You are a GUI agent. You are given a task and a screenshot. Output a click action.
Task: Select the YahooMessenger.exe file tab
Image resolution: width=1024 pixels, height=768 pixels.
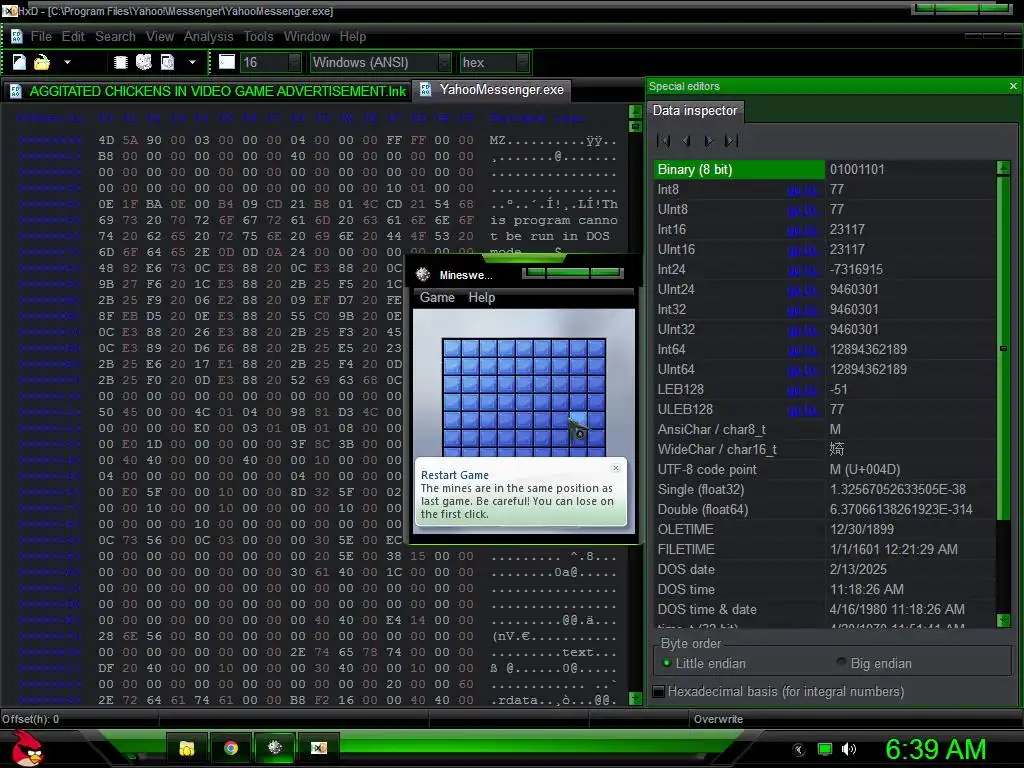pos(494,90)
